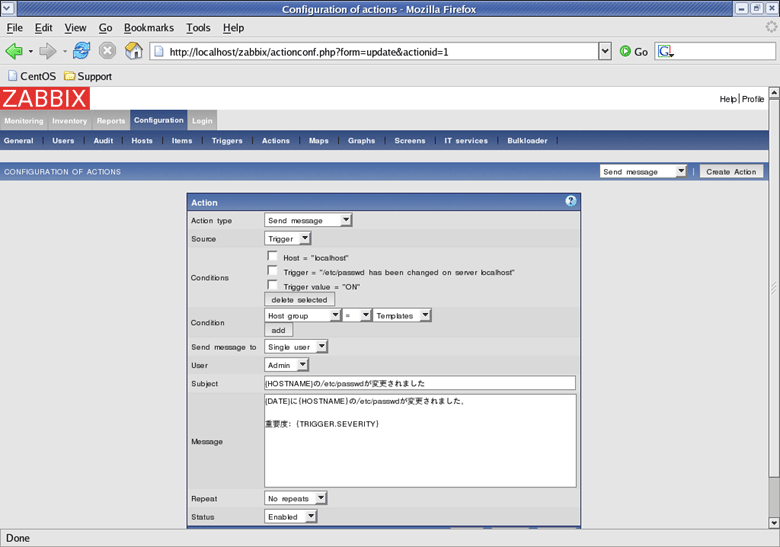Click into the Subject text field
The image size is (780, 547).
click(420, 383)
